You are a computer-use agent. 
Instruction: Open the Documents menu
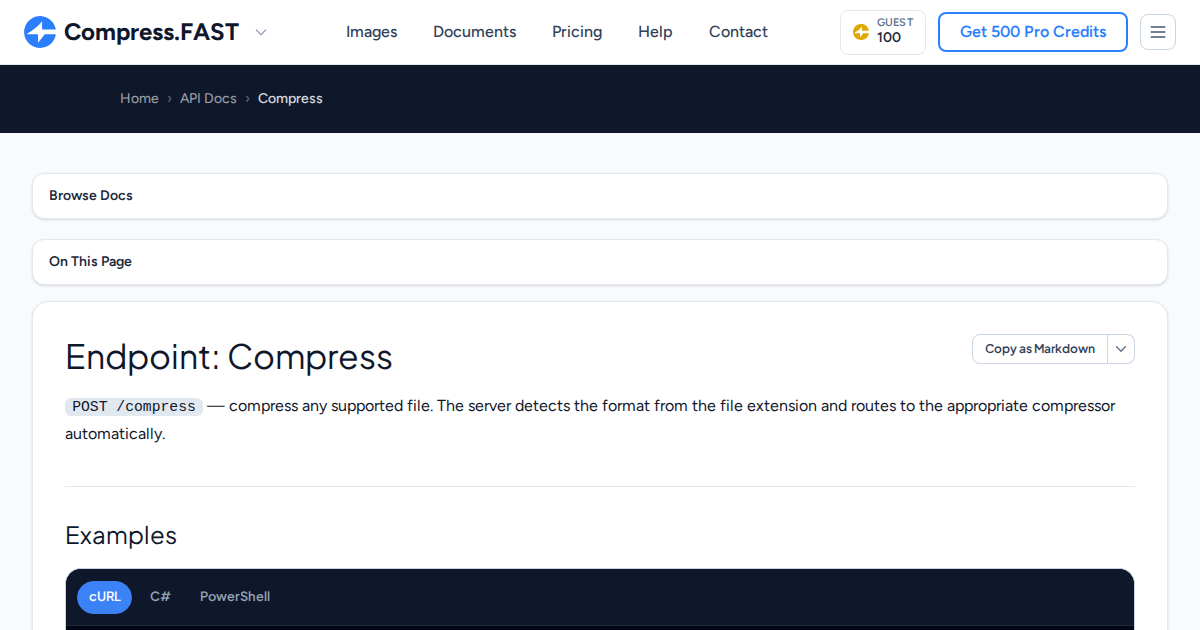coord(475,32)
